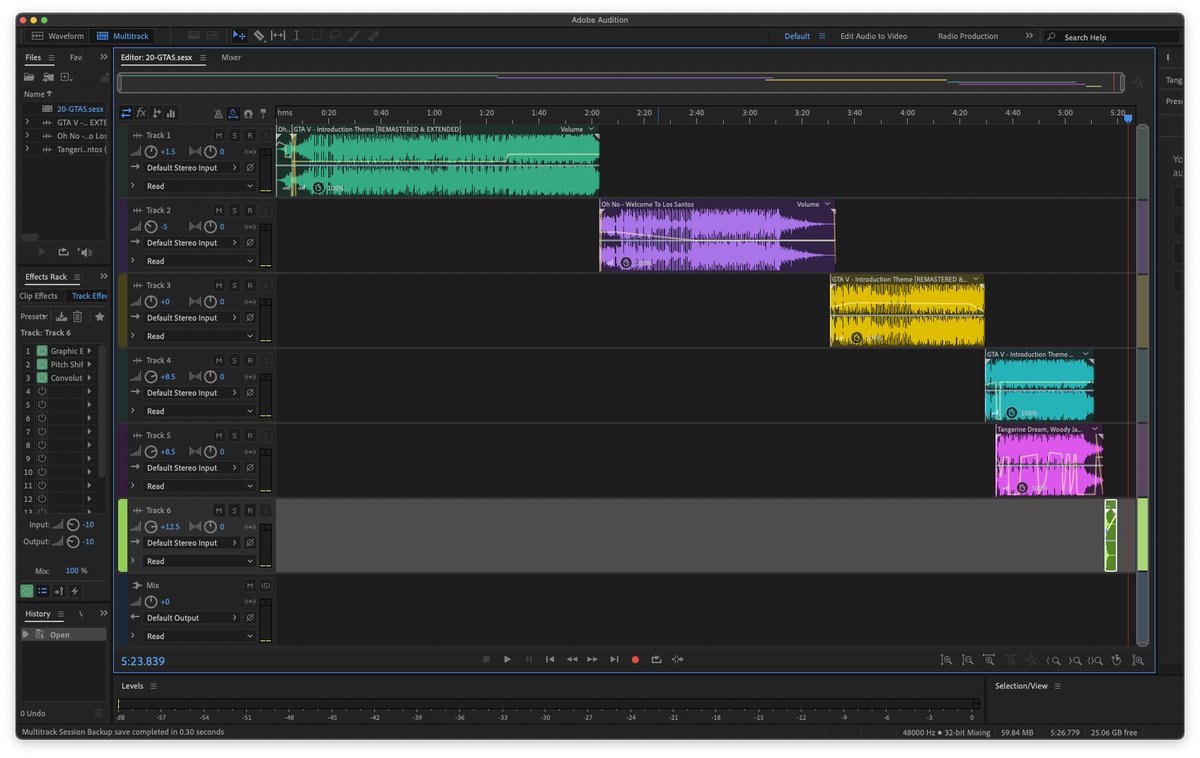Adjust Track 4 pan knob
The height and width of the screenshot is (758, 1200).
click(x=210, y=377)
